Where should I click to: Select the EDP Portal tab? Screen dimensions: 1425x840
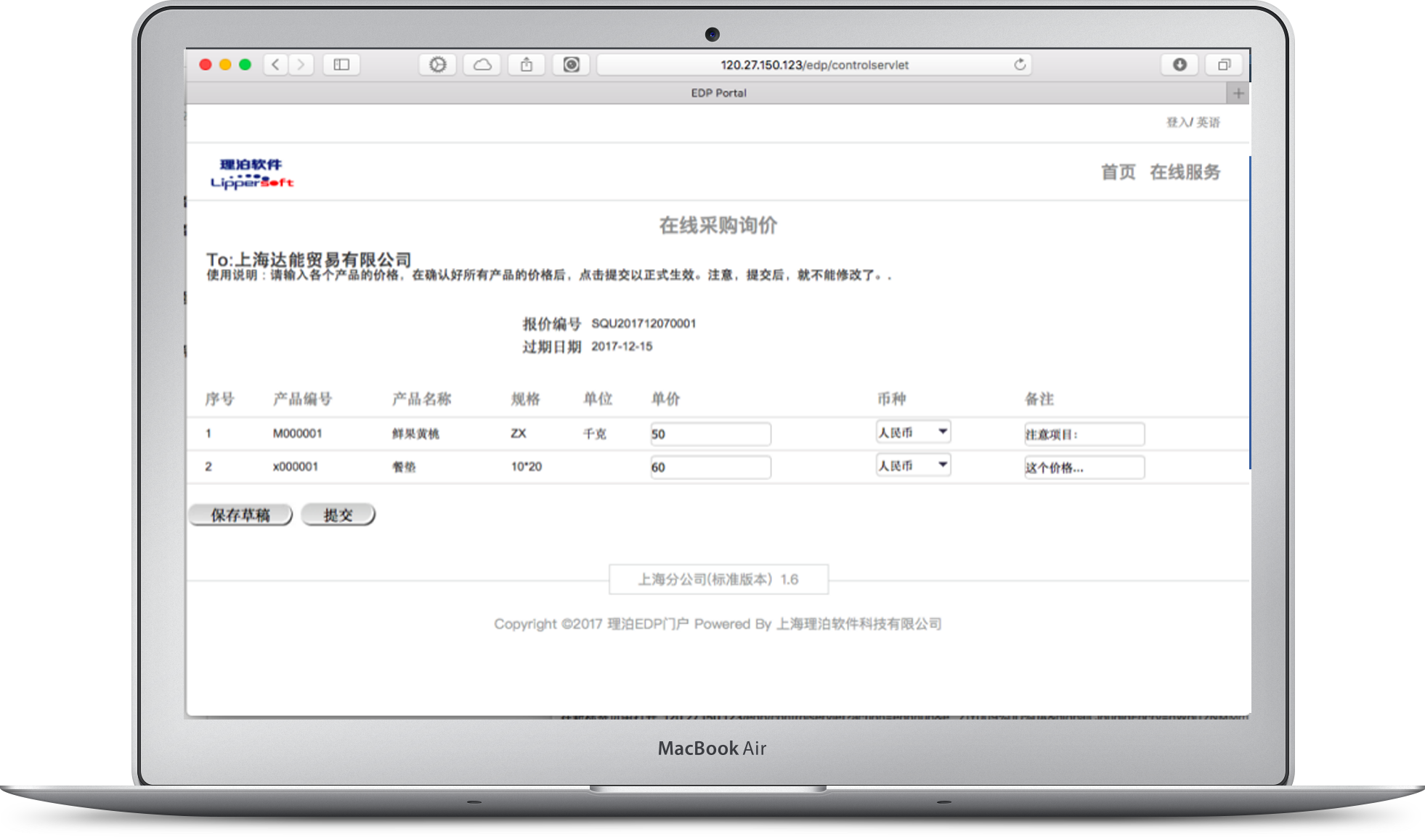coord(718,93)
